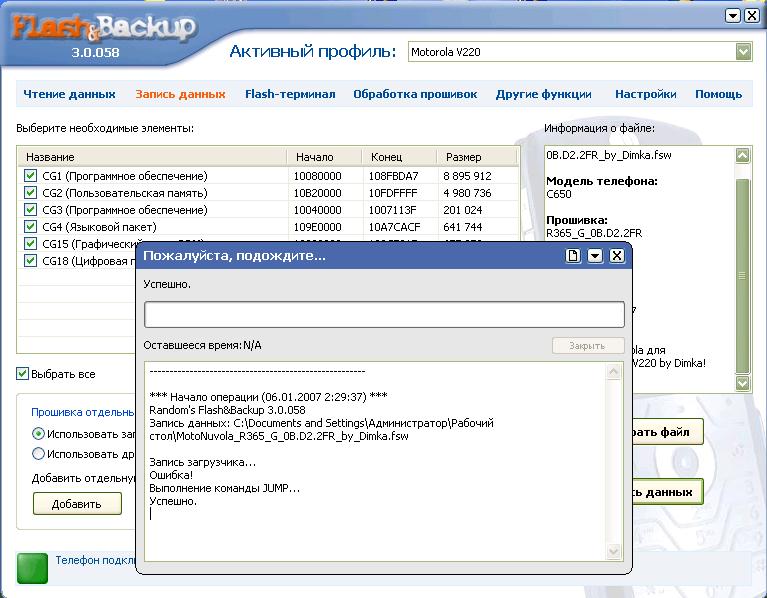Click the log scroll down arrow
Image resolution: width=767 pixels, height=598 pixels.
point(614,552)
